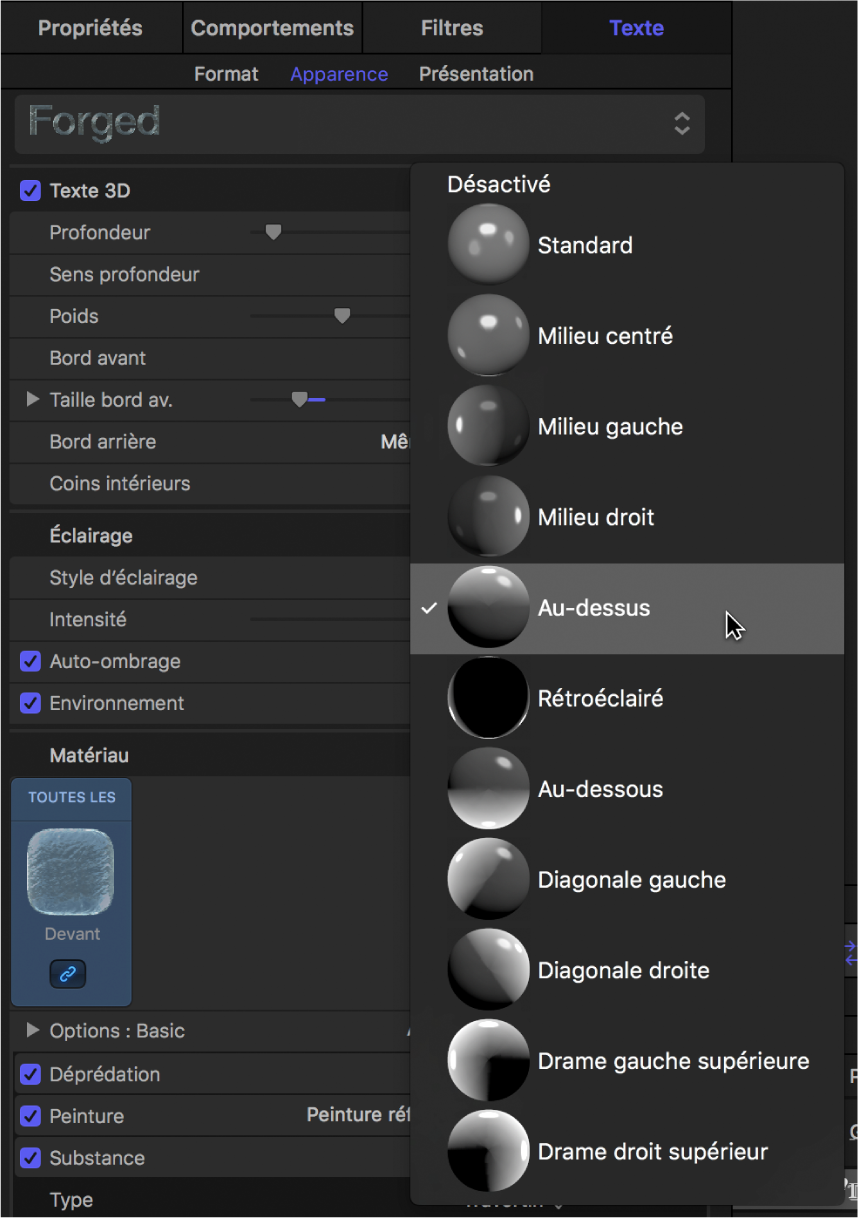Click the Profondeur slider handle
Viewport: 859px width, 1218px height.
click(x=273, y=233)
